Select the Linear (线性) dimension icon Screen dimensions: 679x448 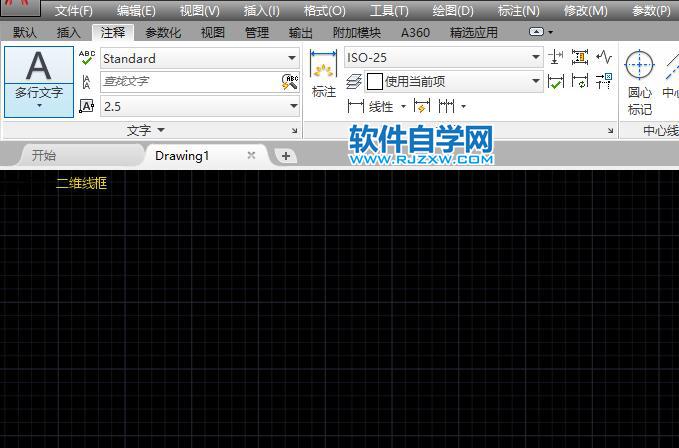point(356,106)
